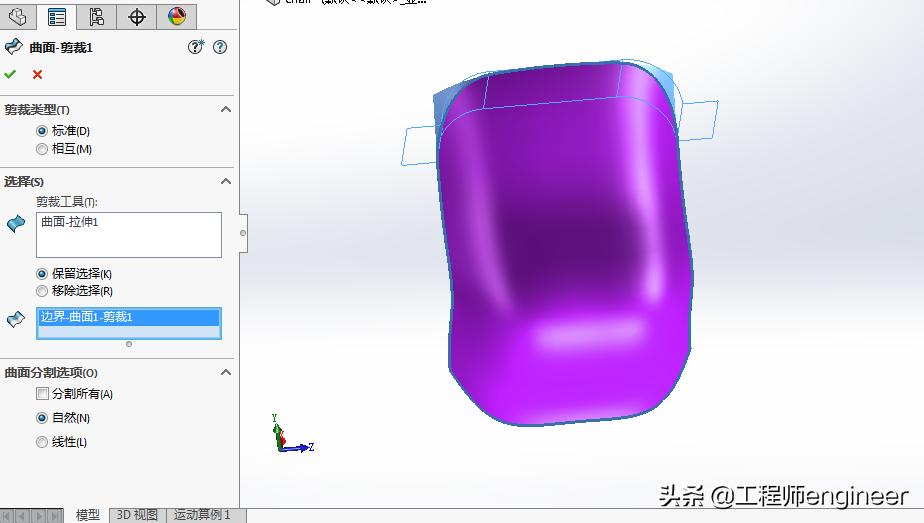Click the trim tool surface icon

(x=16, y=224)
